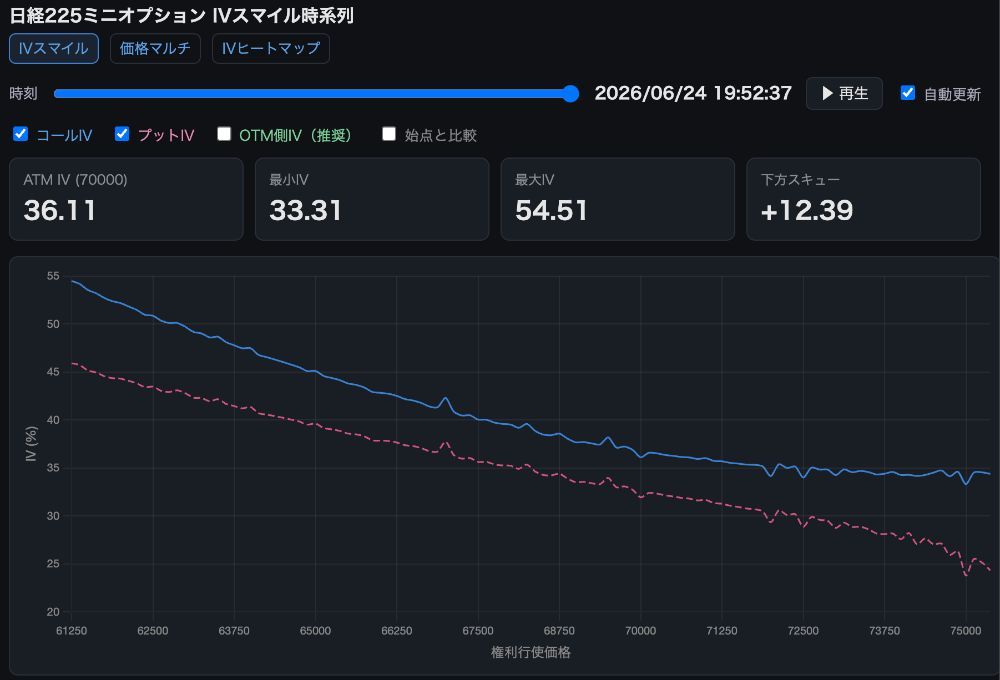
Task: Switch to the IVスマイル tab
Action: 54,48
